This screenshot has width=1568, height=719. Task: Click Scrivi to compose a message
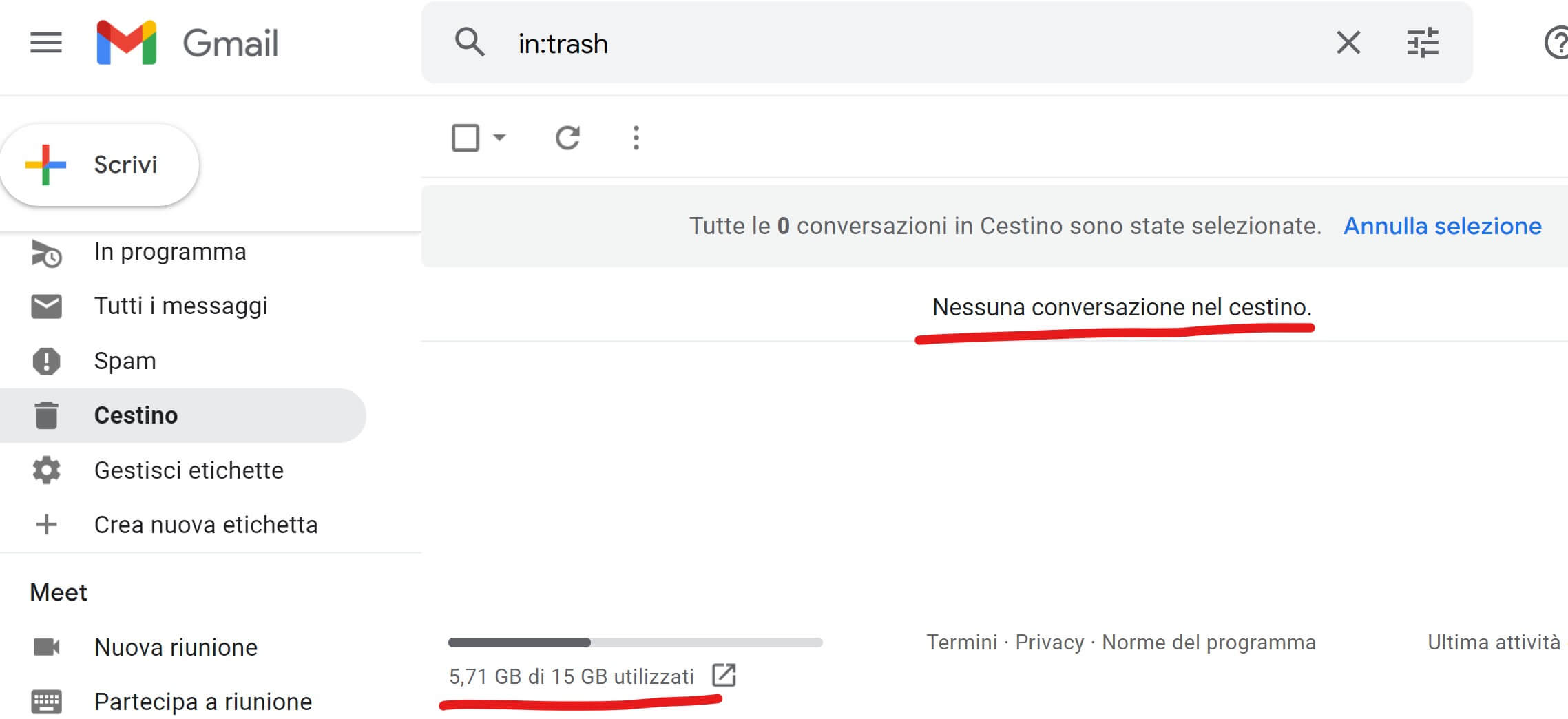tap(100, 165)
